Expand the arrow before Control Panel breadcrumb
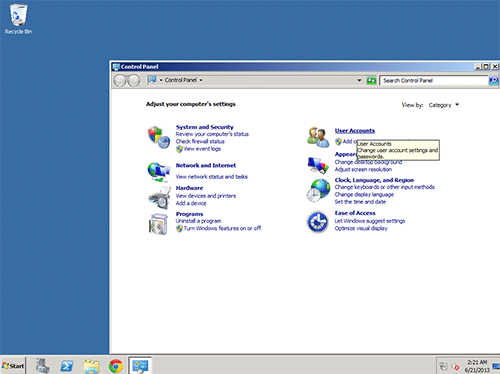This screenshot has width=500, height=374. pyautogui.click(x=161, y=80)
